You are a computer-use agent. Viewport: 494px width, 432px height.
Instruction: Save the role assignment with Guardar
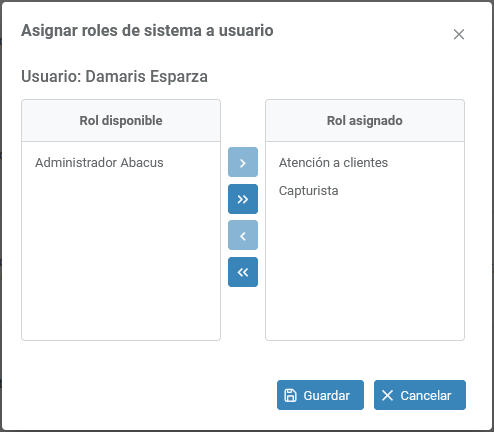320,395
